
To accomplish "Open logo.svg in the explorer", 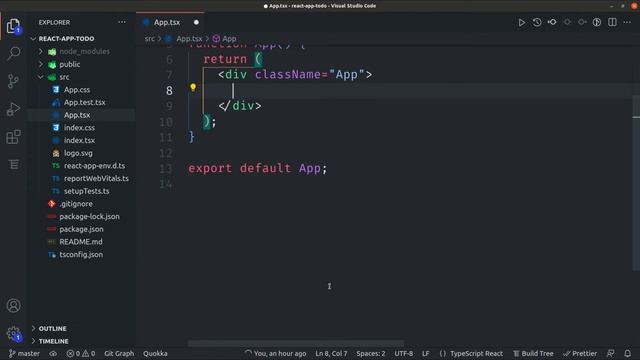I will click(x=78, y=153).
